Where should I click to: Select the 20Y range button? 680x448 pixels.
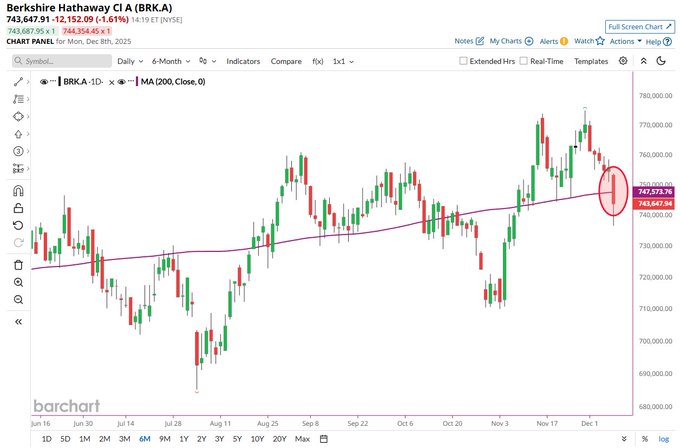(x=280, y=439)
